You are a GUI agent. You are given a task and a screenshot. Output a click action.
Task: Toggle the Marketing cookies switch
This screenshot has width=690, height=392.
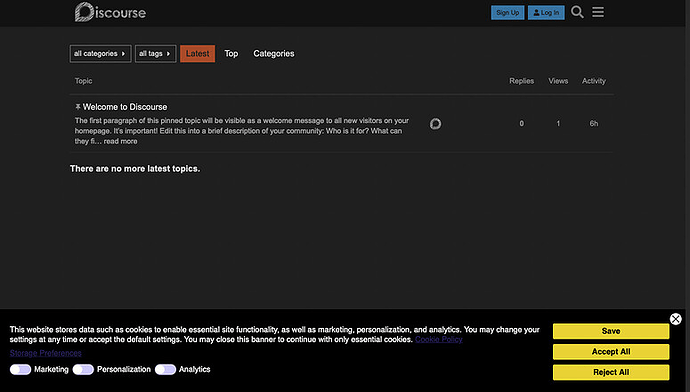click(20, 370)
